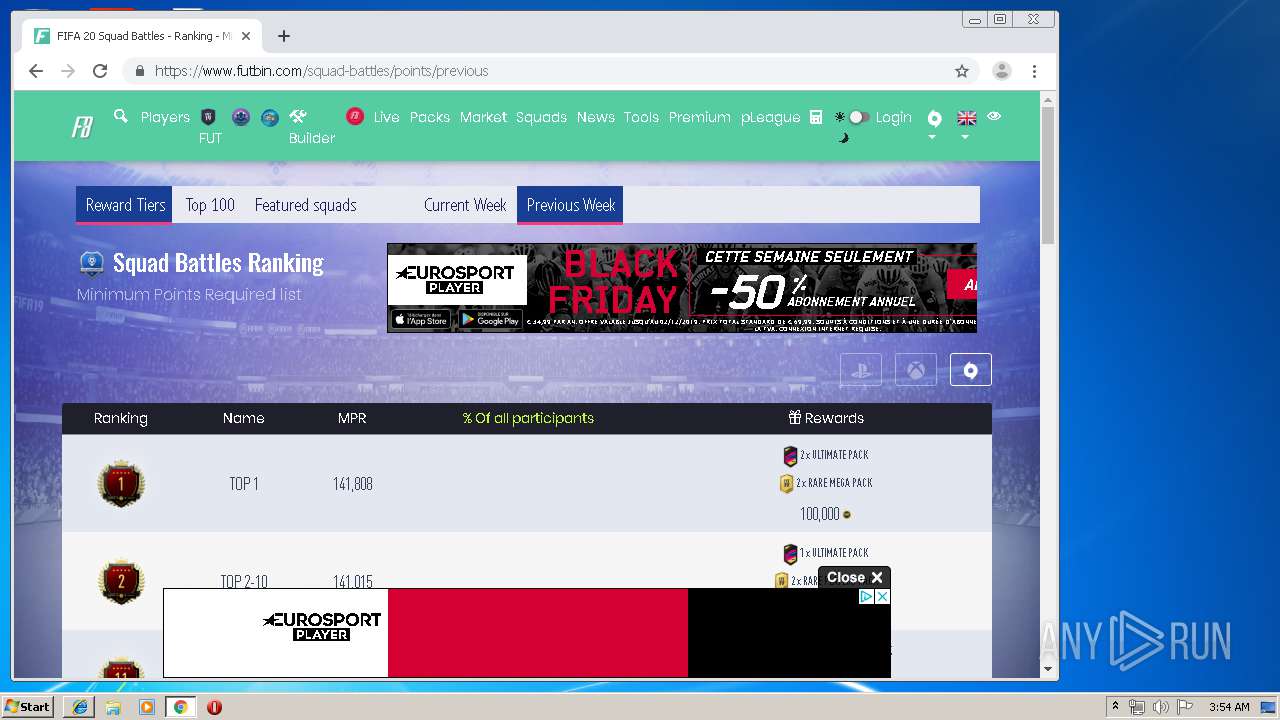This screenshot has height=720, width=1280.
Task: Open the Tools menu
Action: pyautogui.click(x=641, y=117)
